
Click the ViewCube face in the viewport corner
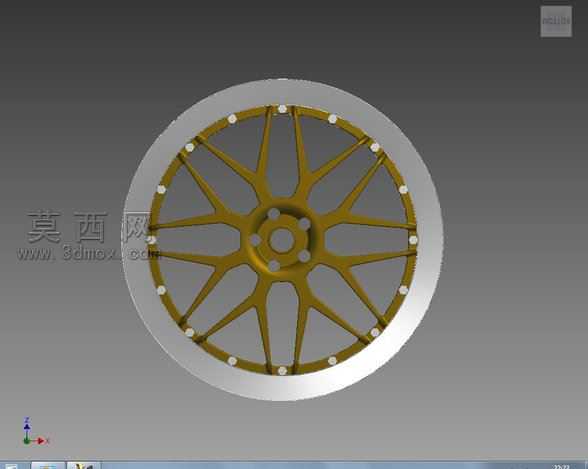point(556,21)
